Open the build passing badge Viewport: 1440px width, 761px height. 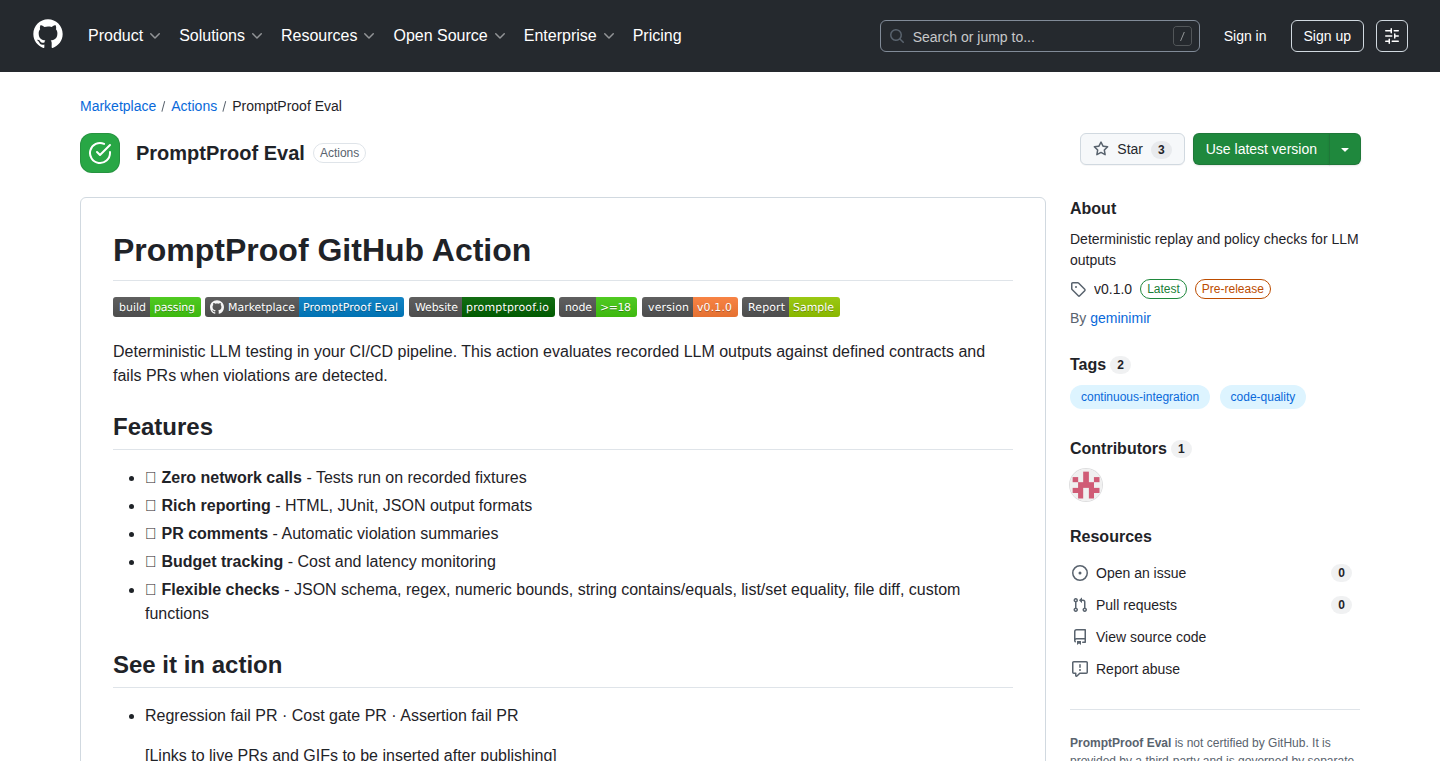pyautogui.click(x=157, y=307)
